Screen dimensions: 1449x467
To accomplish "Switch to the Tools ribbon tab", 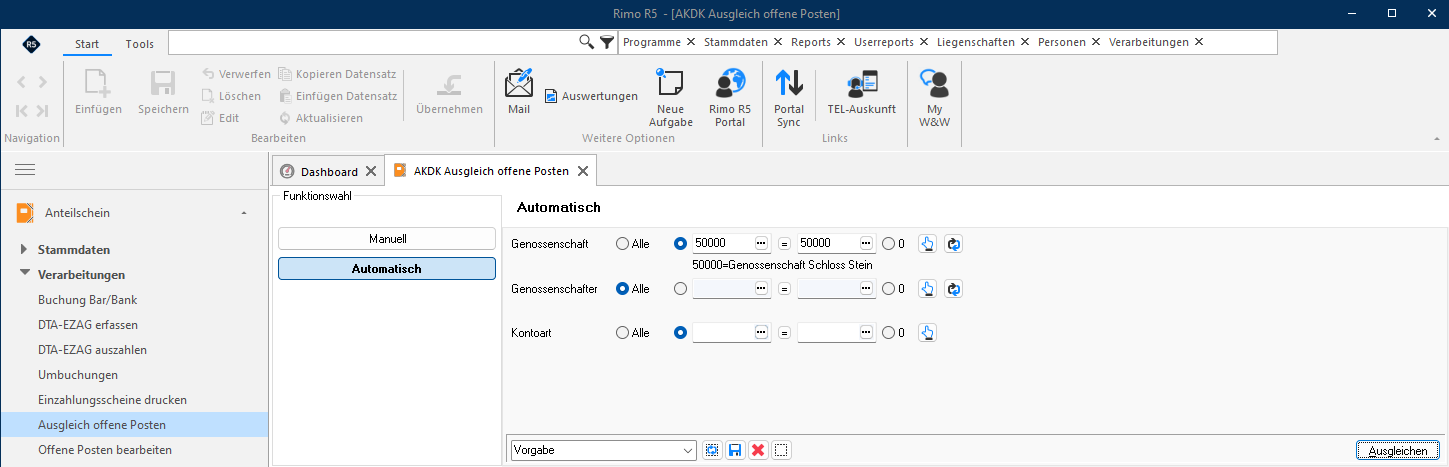I will coord(140,44).
